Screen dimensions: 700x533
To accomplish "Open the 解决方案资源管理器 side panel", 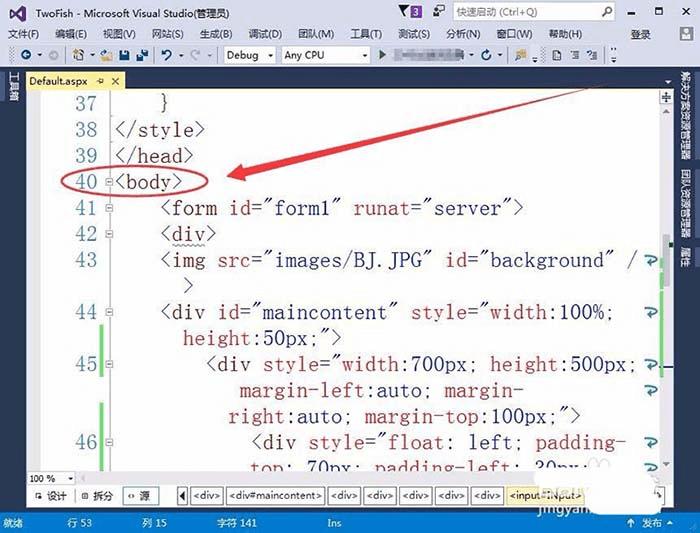I will [685, 116].
